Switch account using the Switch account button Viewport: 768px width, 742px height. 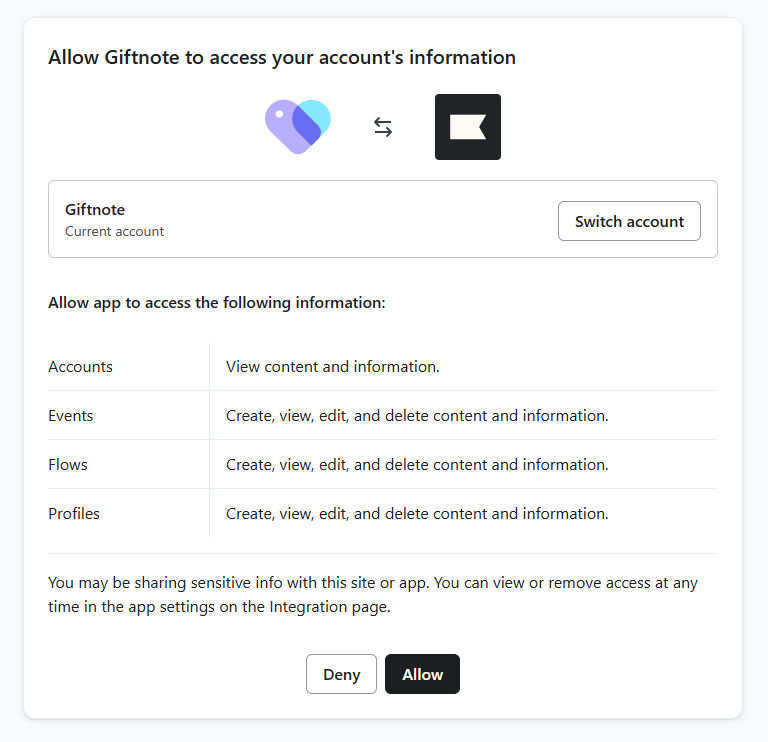point(629,221)
